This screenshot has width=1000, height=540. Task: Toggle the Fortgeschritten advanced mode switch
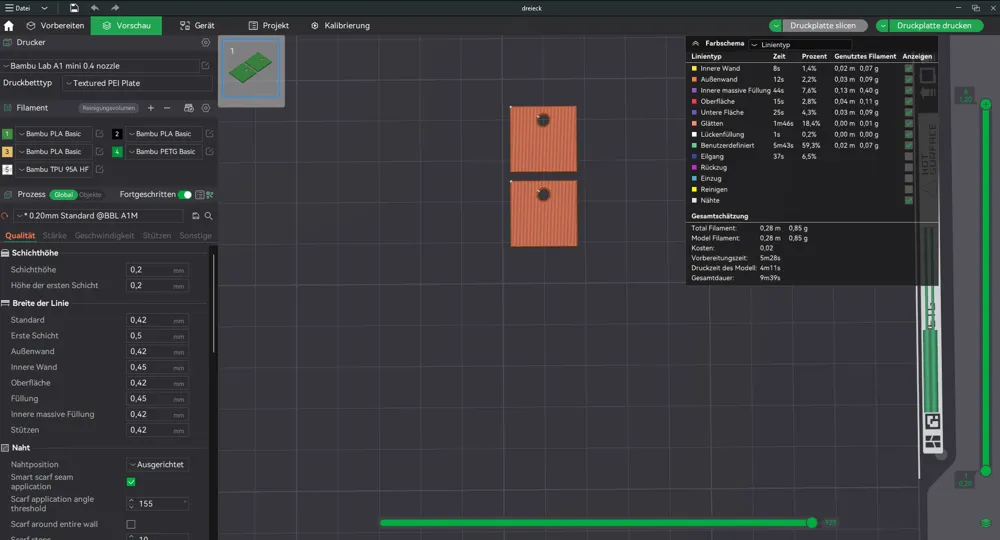(x=184, y=194)
